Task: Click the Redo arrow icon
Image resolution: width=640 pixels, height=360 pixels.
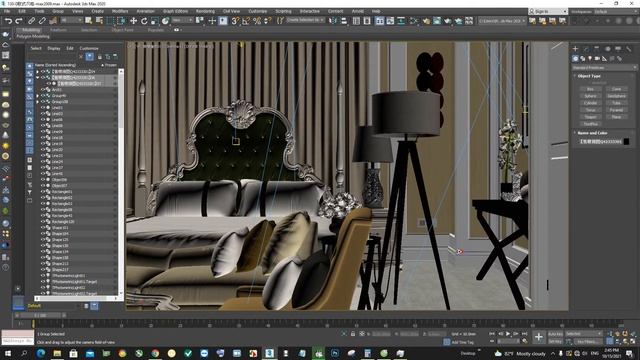Action: tap(19, 21)
